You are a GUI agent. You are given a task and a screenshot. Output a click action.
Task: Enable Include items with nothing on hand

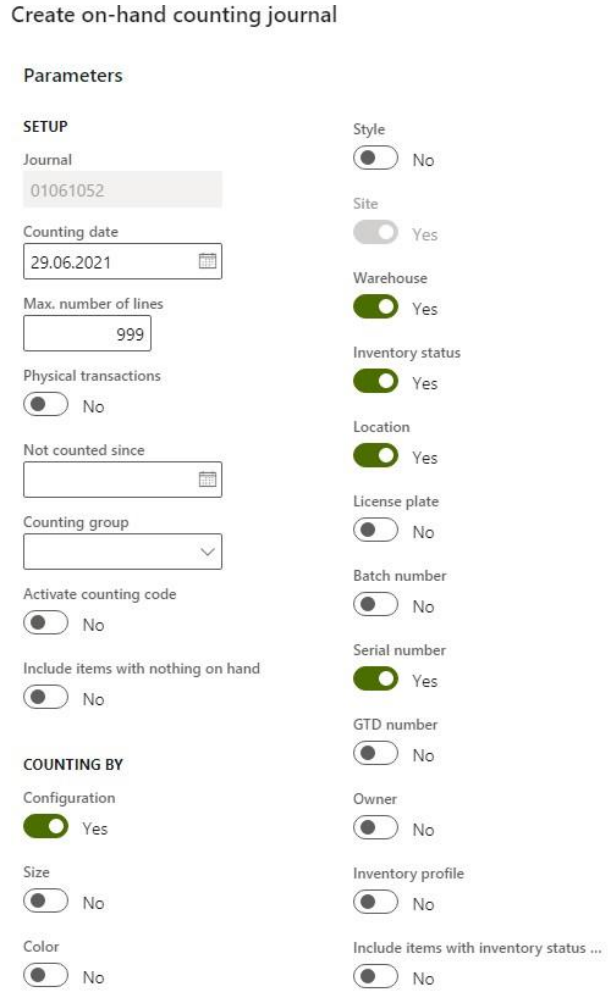[45, 699]
